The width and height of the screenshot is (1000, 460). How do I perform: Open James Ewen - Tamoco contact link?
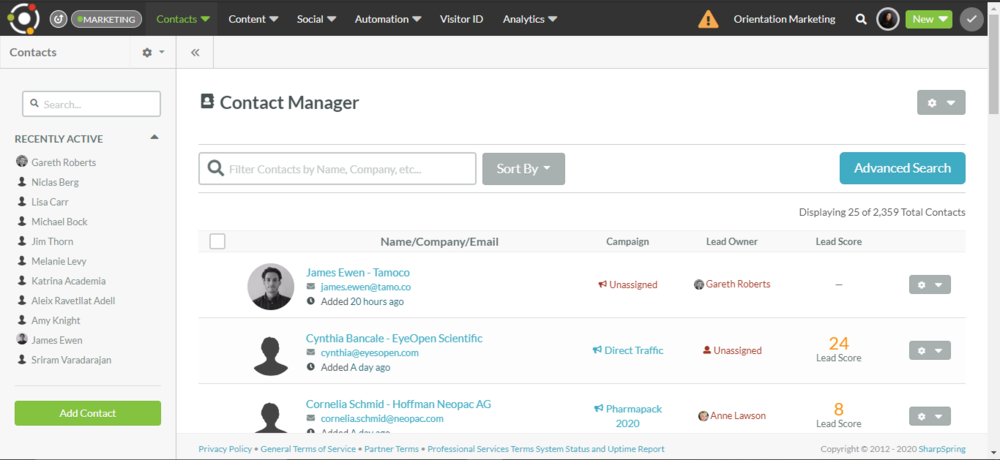pyautogui.click(x=358, y=272)
